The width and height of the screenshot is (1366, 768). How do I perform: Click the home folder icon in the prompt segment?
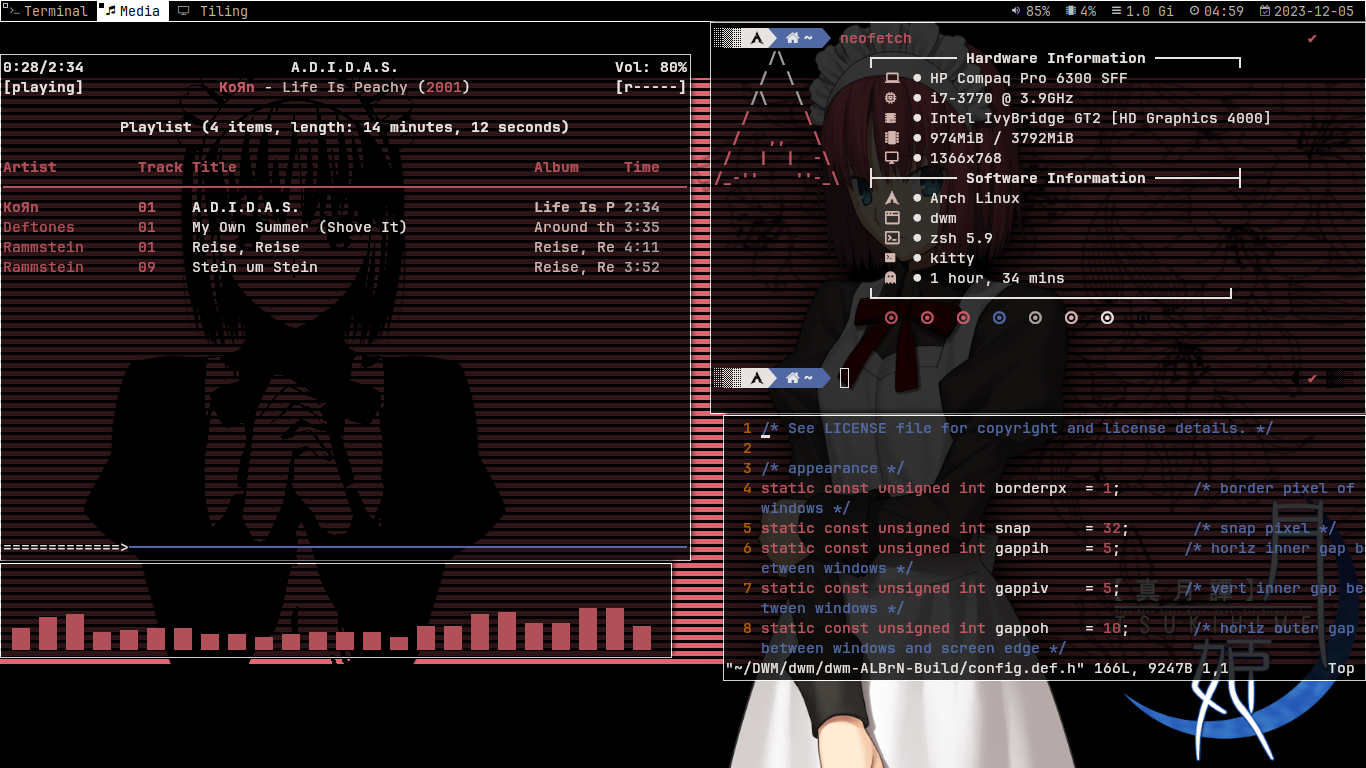coord(793,38)
